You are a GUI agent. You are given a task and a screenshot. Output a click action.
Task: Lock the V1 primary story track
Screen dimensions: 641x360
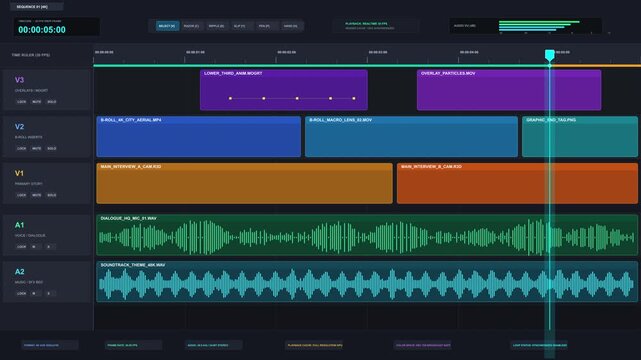(x=22, y=195)
